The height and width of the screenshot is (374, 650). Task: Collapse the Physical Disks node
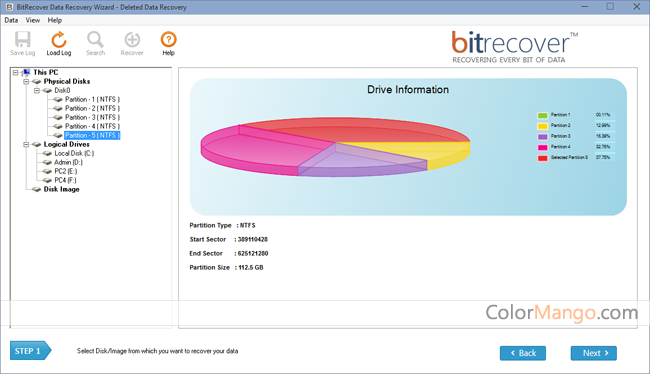26,82
